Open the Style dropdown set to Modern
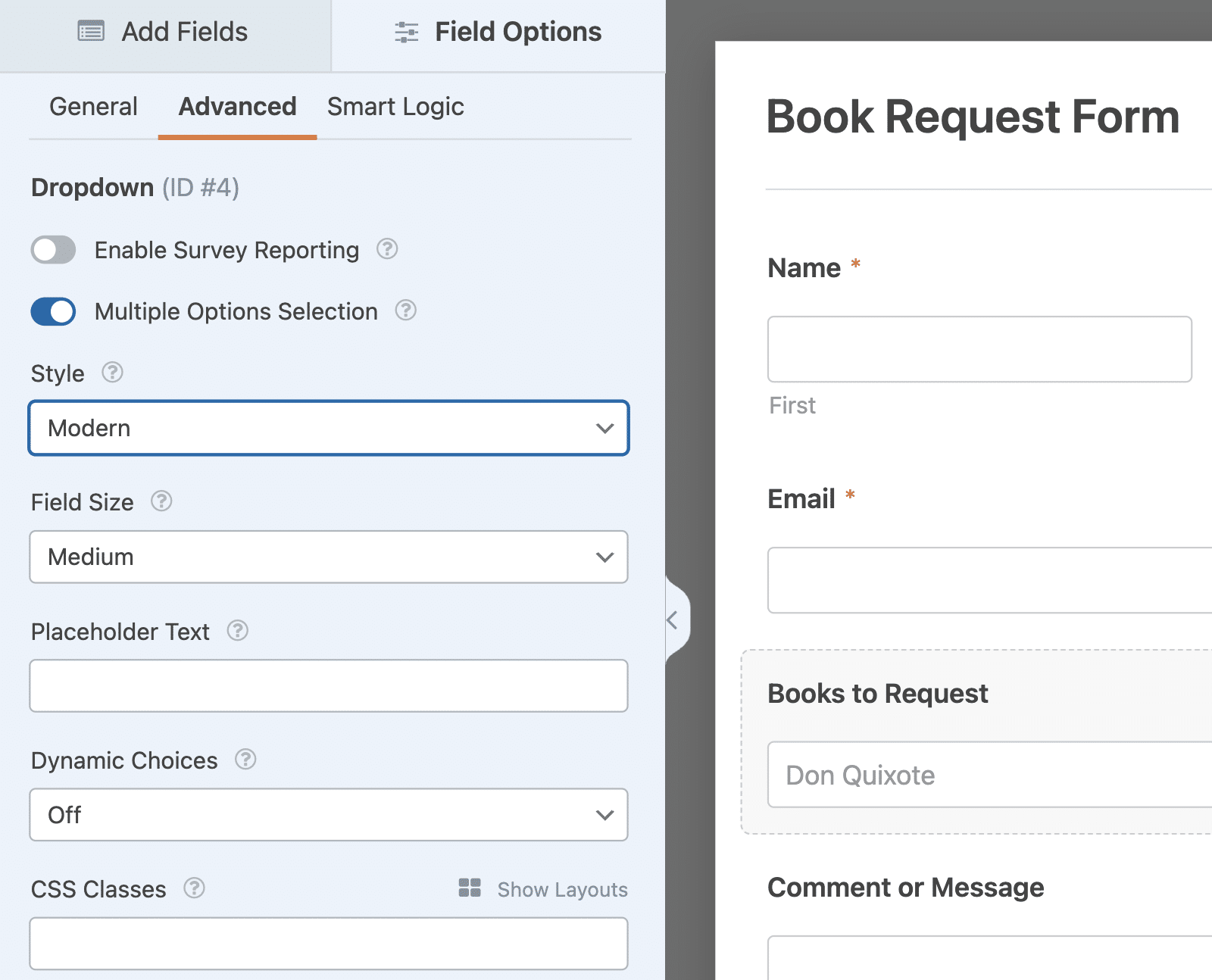The height and width of the screenshot is (980, 1212). pos(329,428)
